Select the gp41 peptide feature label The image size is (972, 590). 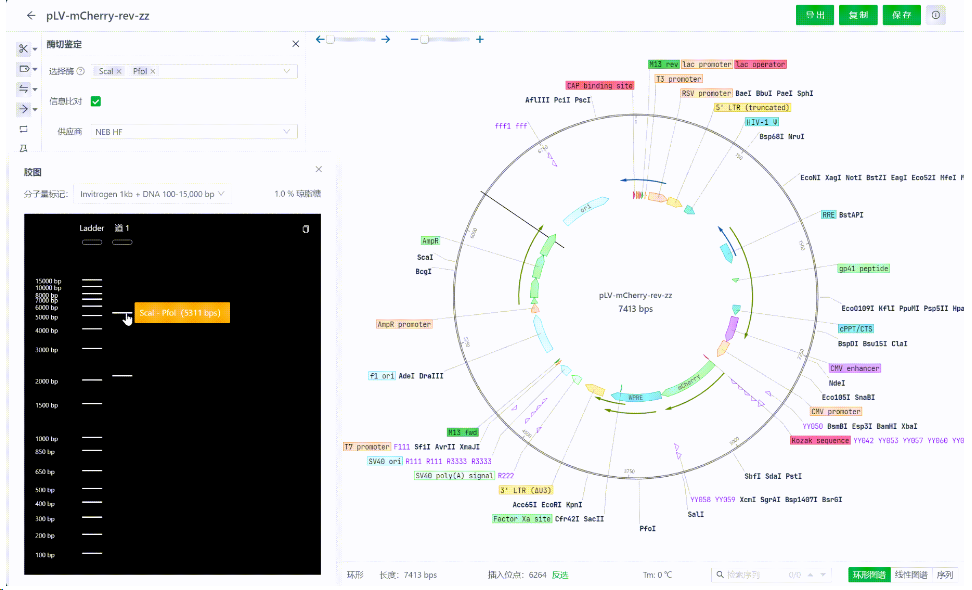(864, 268)
